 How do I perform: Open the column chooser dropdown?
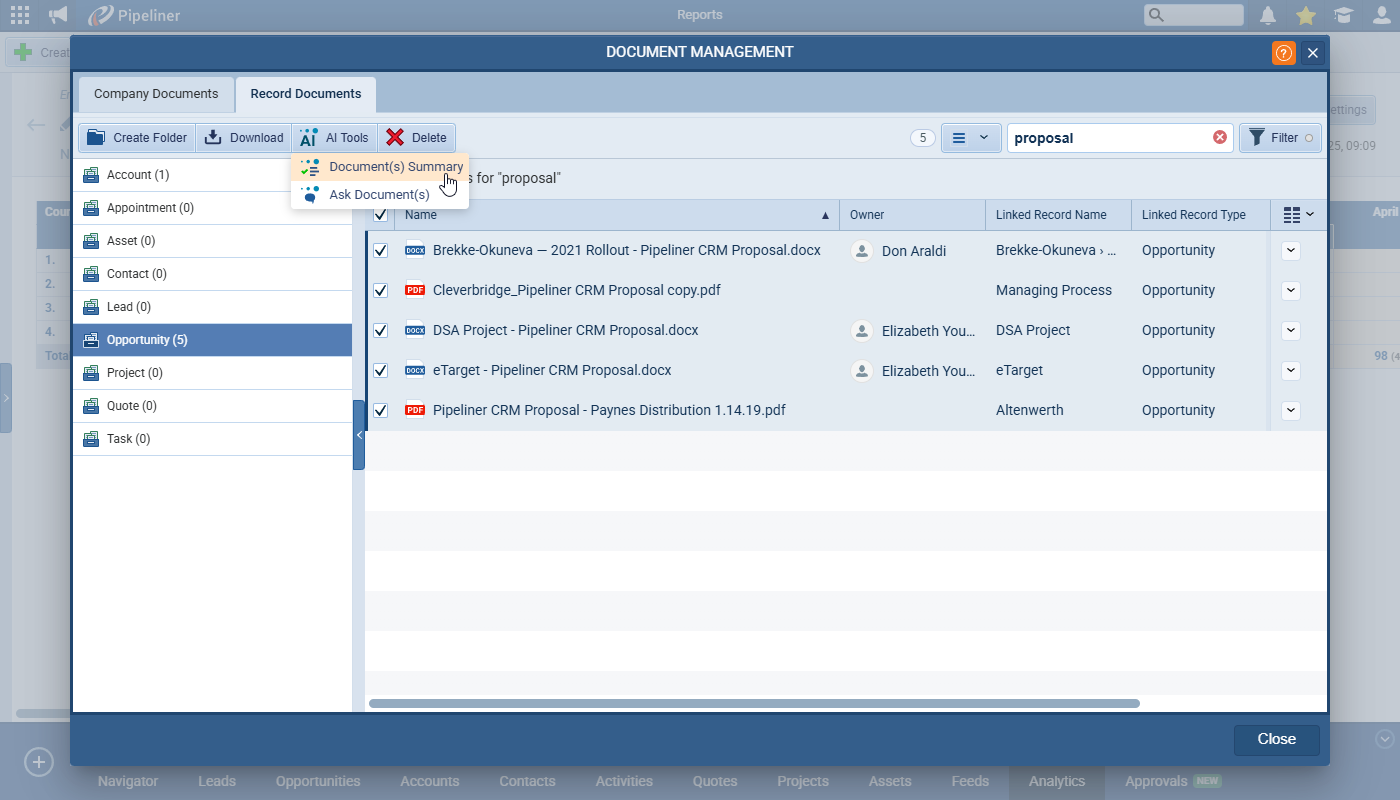[1298, 215]
